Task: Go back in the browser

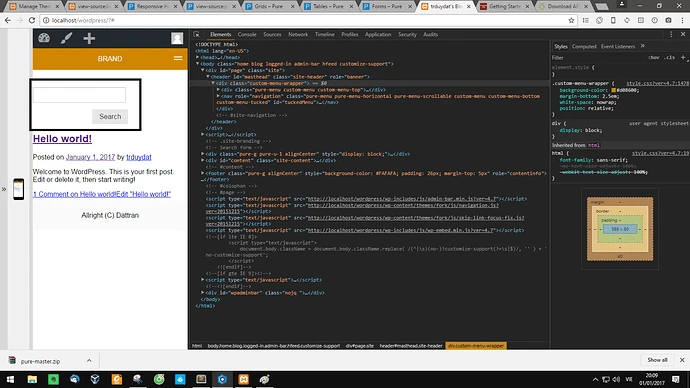Action: click(x=7, y=20)
